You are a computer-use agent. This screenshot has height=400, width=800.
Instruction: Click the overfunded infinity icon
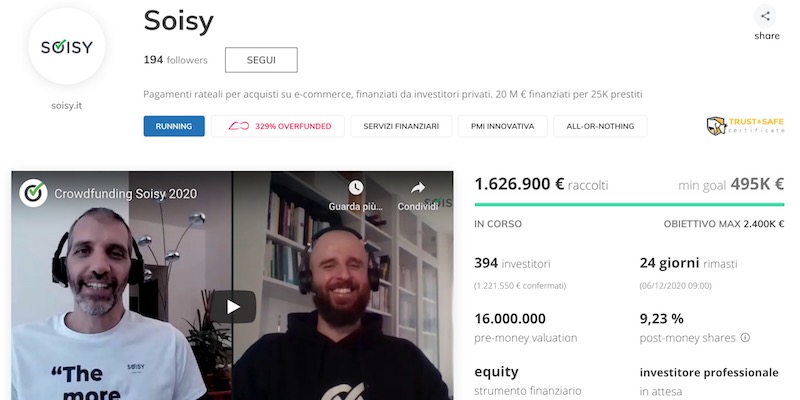(x=238, y=126)
